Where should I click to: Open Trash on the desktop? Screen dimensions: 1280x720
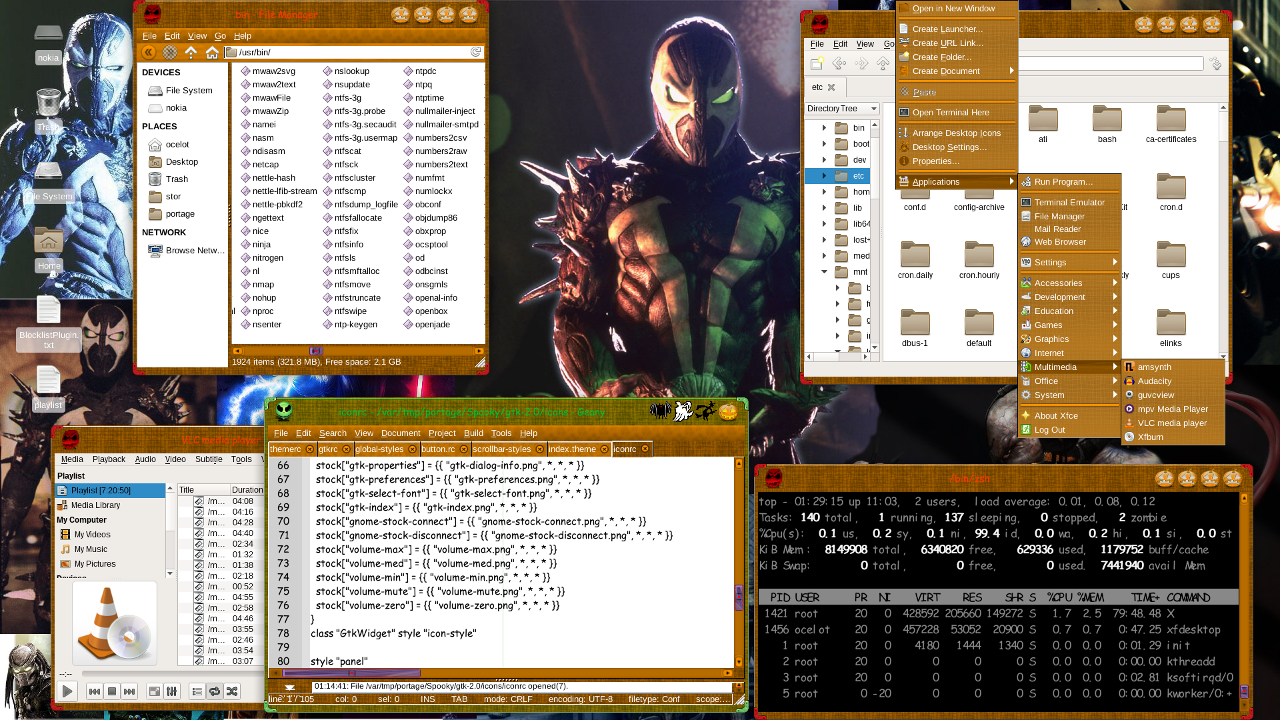(x=47, y=110)
